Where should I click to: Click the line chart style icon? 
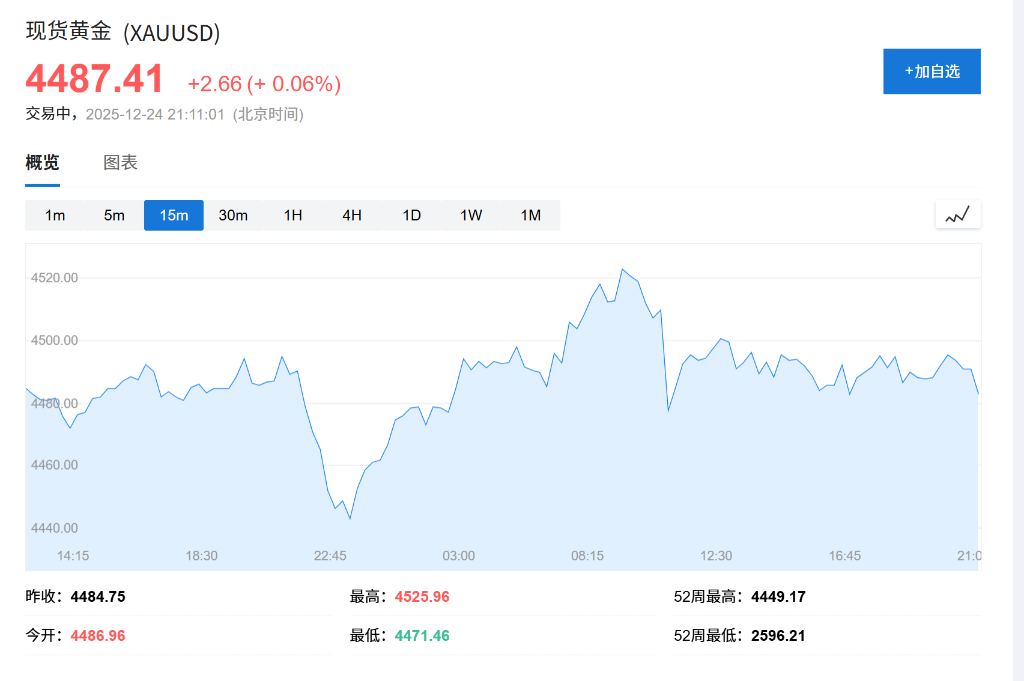click(957, 213)
